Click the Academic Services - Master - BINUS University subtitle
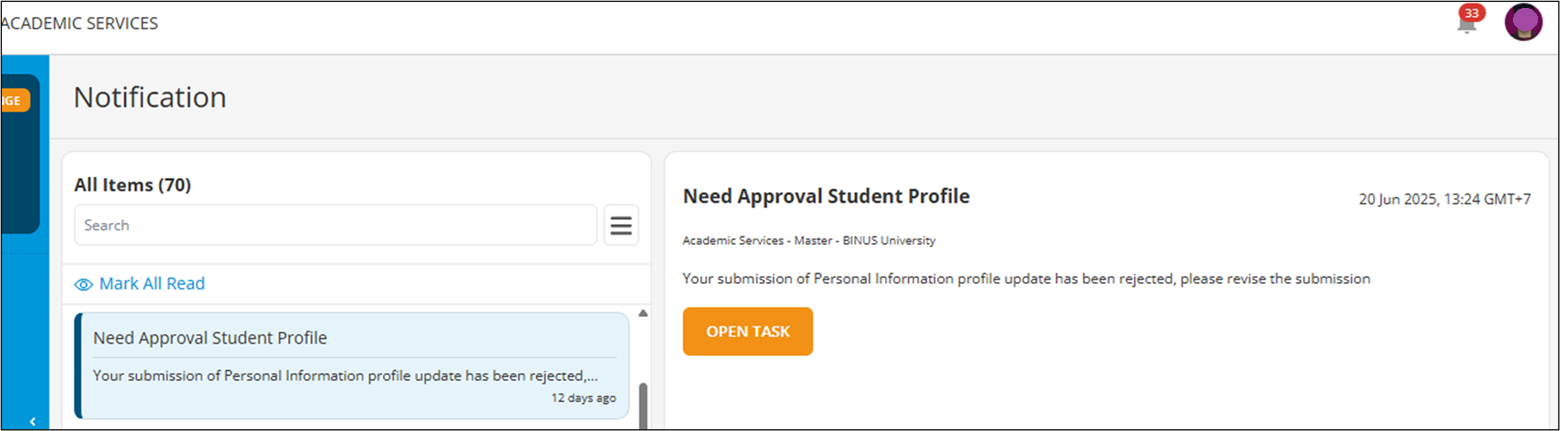Viewport: 1560px width, 431px height. click(x=809, y=241)
